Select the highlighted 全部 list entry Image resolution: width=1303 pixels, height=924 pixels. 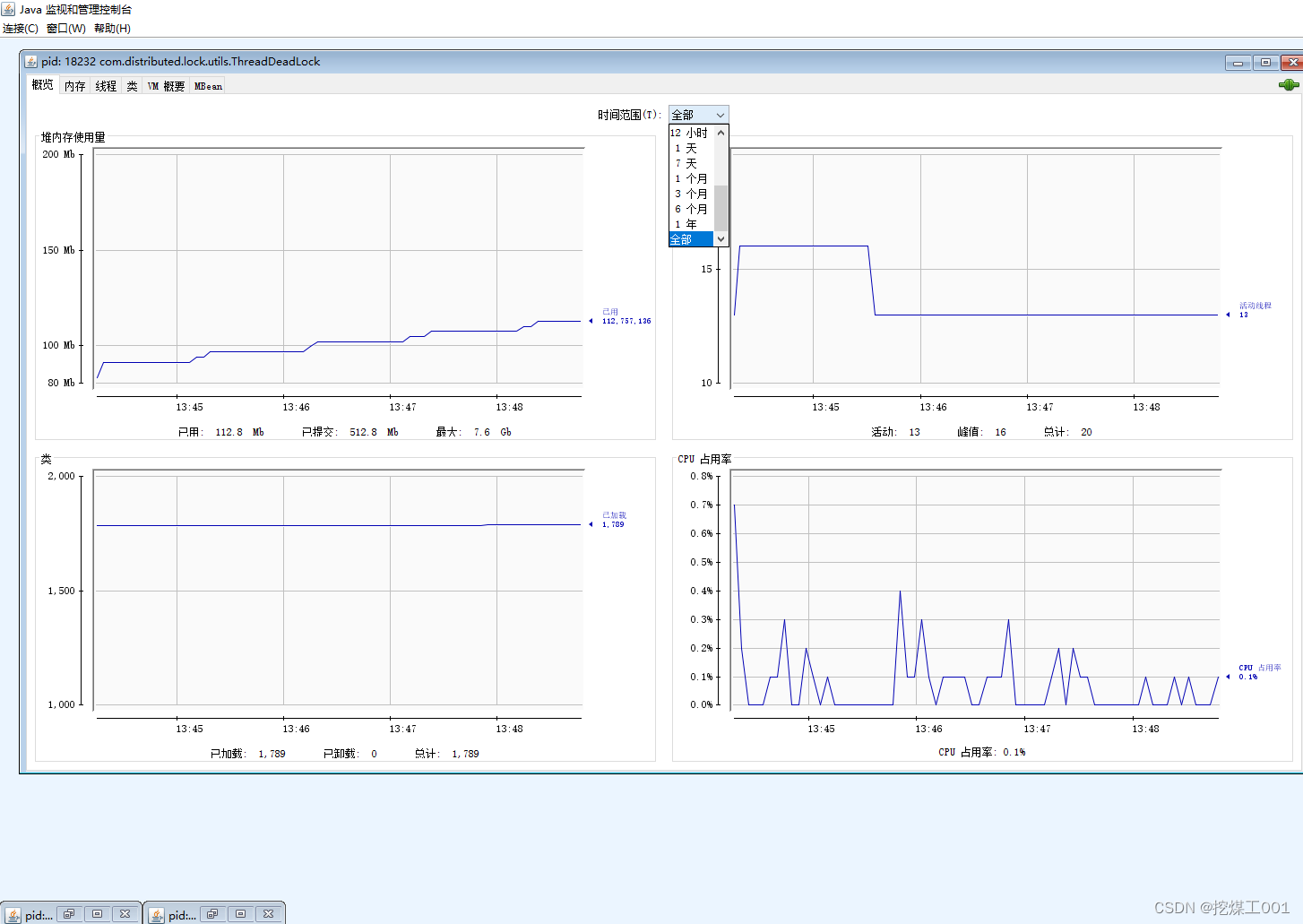click(x=691, y=239)
